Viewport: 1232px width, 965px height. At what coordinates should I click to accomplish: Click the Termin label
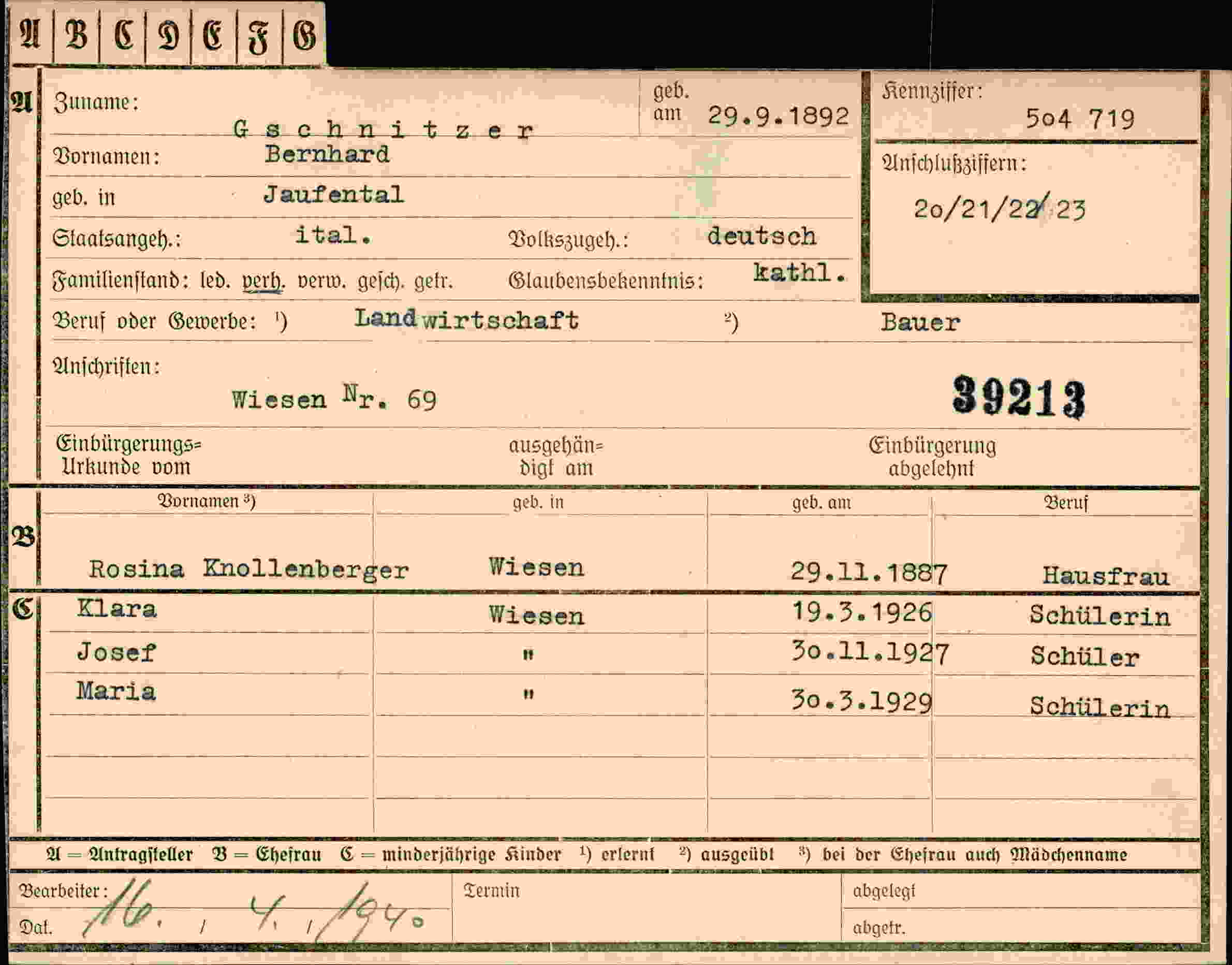(x=491, y=891)
